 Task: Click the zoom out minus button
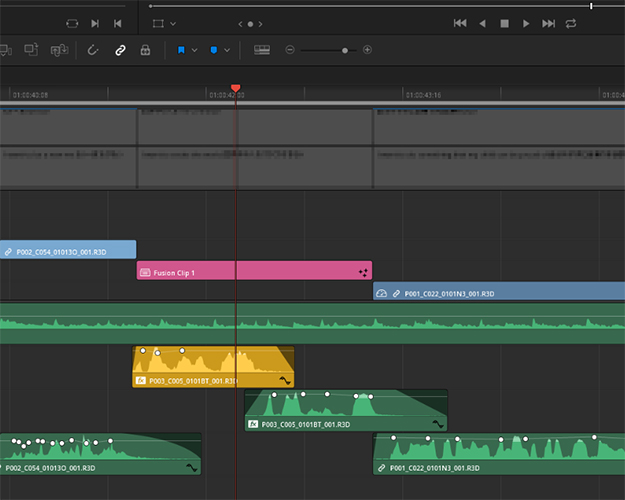[x=290, y=49]
